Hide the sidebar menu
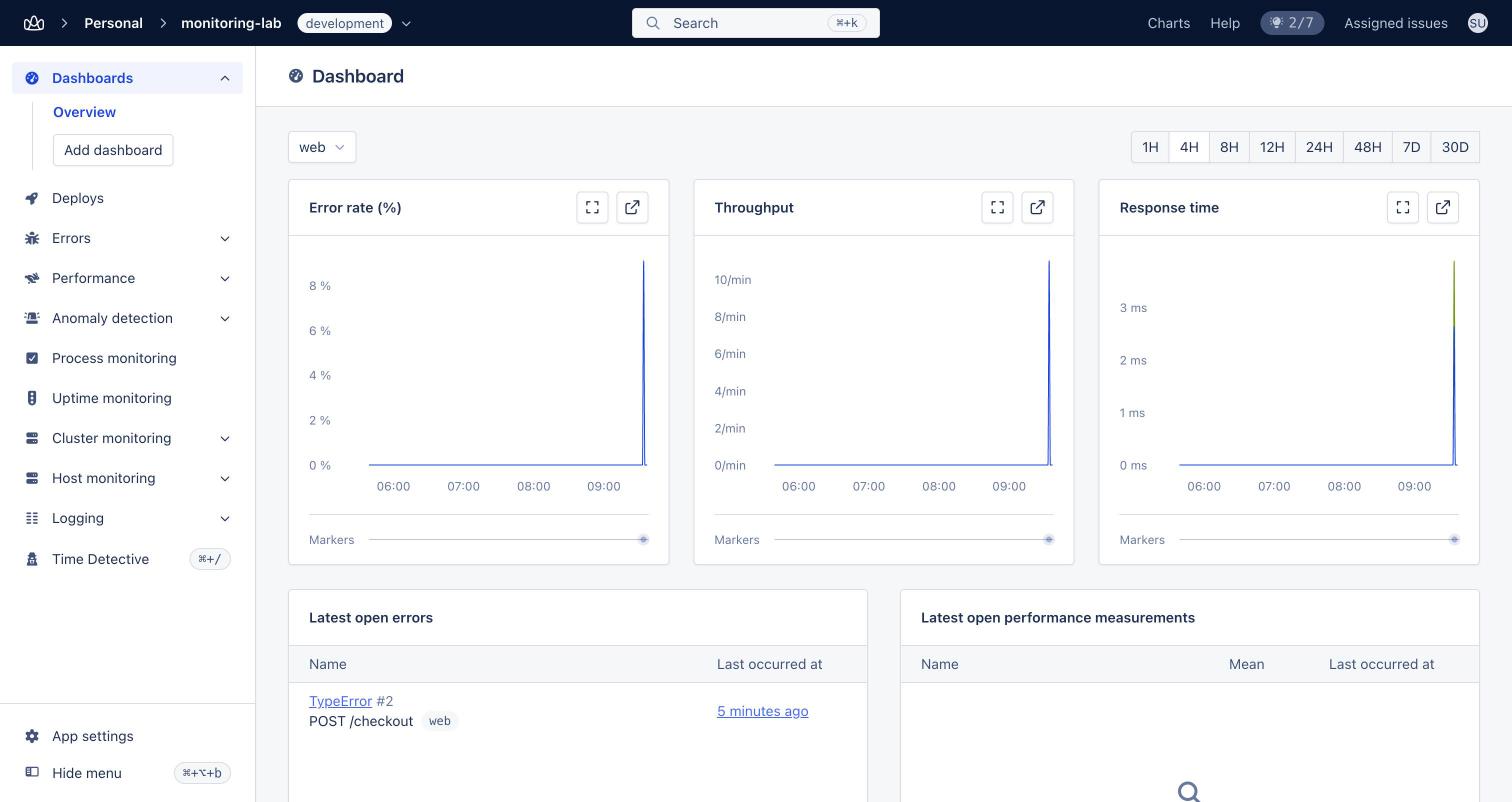 pyautogui.click(x=127, y=773)
